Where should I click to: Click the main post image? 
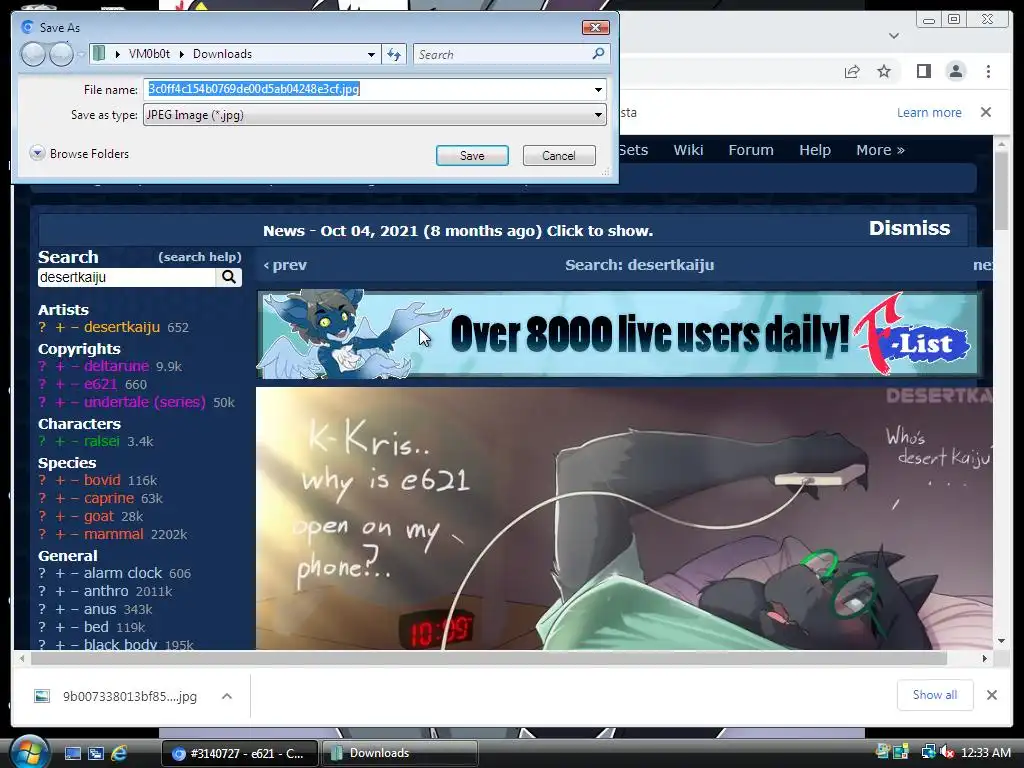(624, 519)
